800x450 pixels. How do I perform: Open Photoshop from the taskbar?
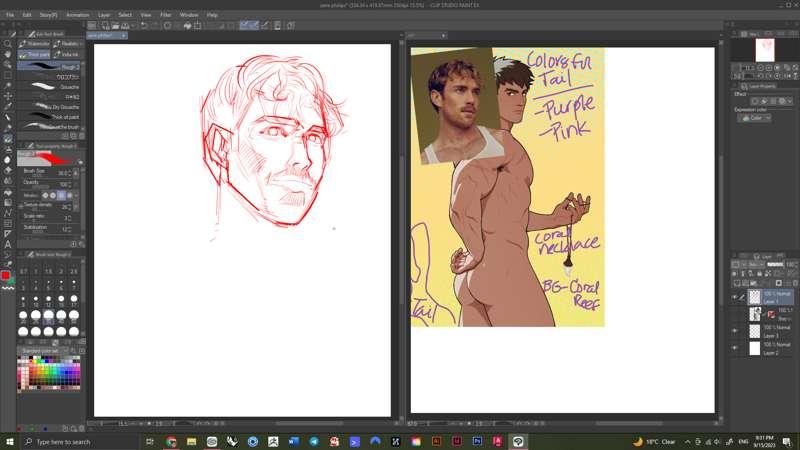[477, 442]
